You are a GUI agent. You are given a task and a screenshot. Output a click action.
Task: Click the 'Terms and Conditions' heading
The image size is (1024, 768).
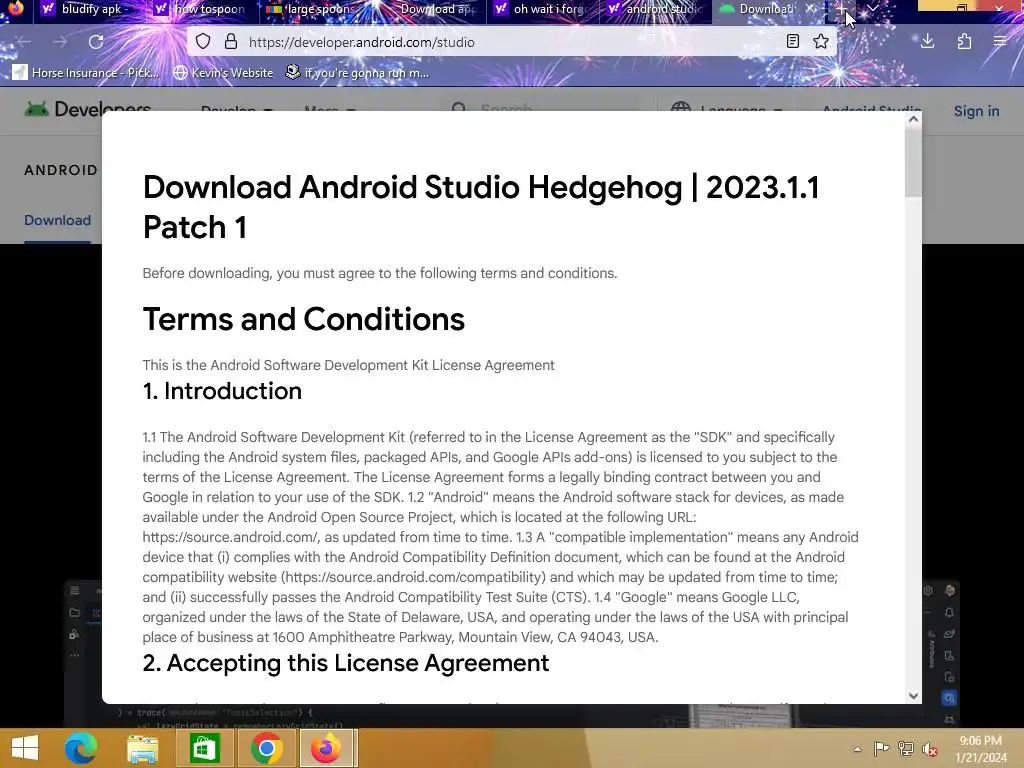click(304, 319)
